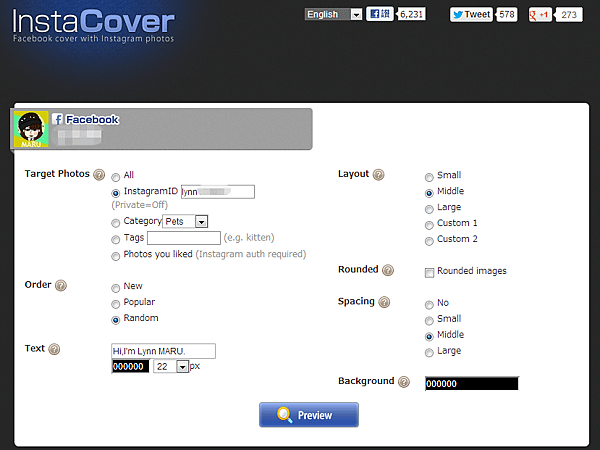600x450 pixels.
Task: Click the Rounded help icon
Action: pyautogui.click(x=388, y=270)
